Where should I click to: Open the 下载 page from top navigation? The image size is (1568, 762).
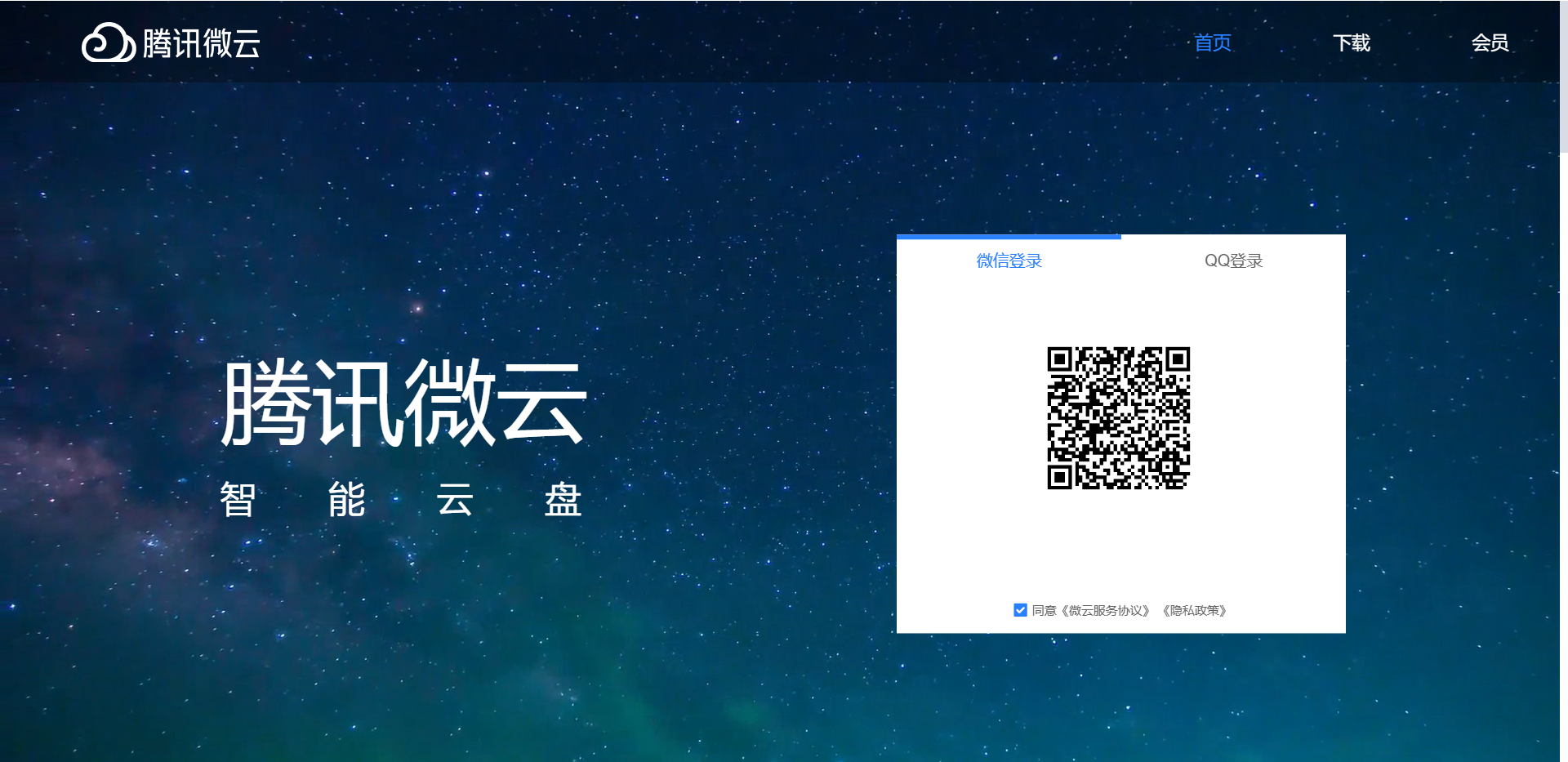[x=1352, y=43]
